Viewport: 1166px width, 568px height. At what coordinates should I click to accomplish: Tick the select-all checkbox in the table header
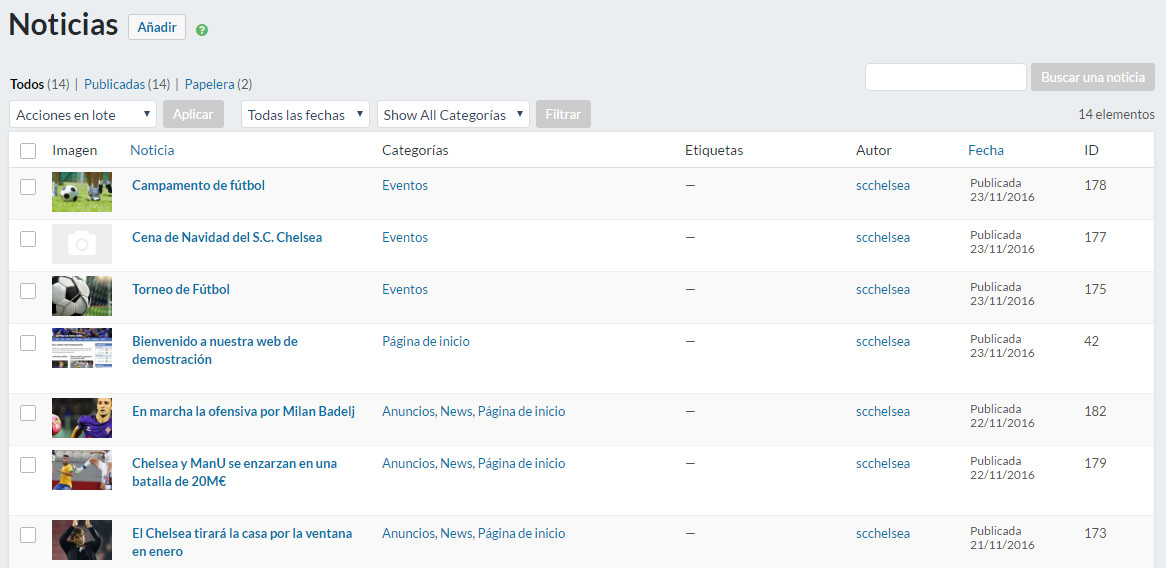[x=28, y=151]
